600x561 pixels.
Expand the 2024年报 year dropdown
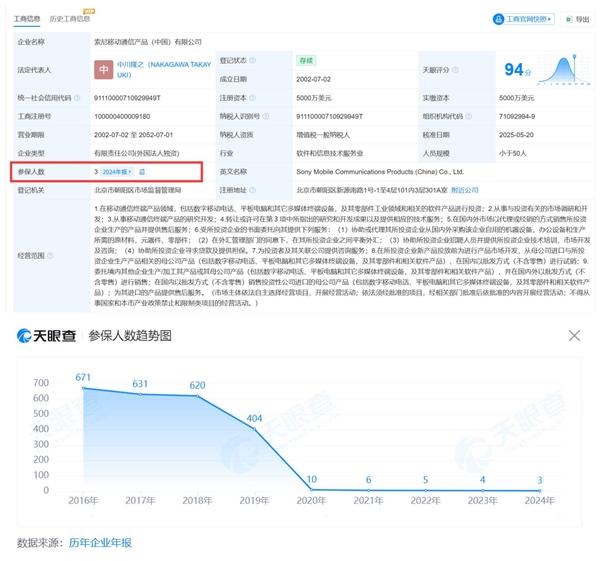tap(116, 172)
